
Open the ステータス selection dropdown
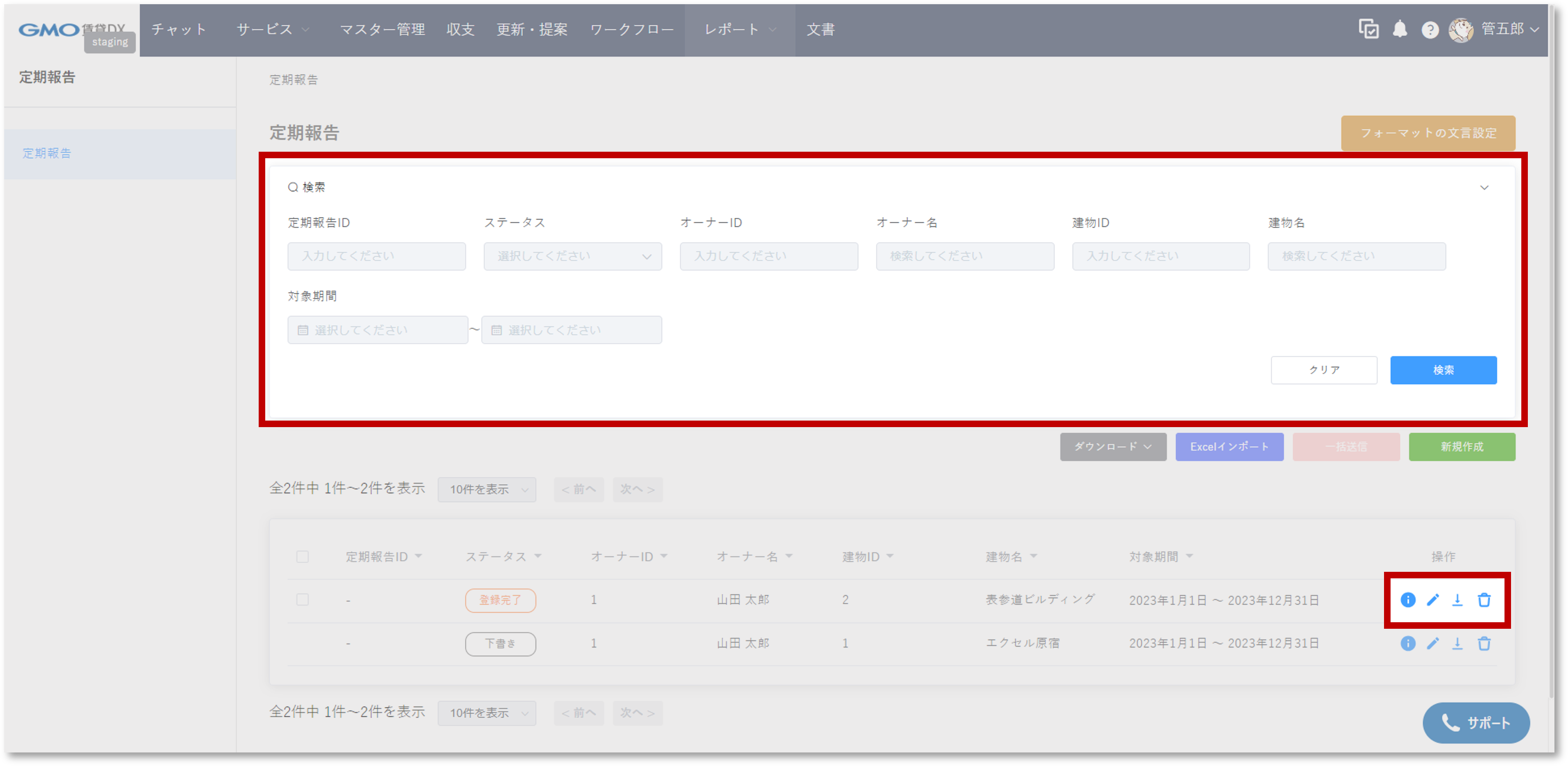(572, 256)
